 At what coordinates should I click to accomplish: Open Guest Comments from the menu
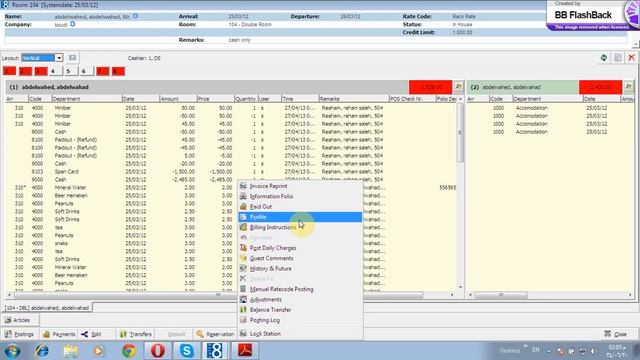click(271, 258)
